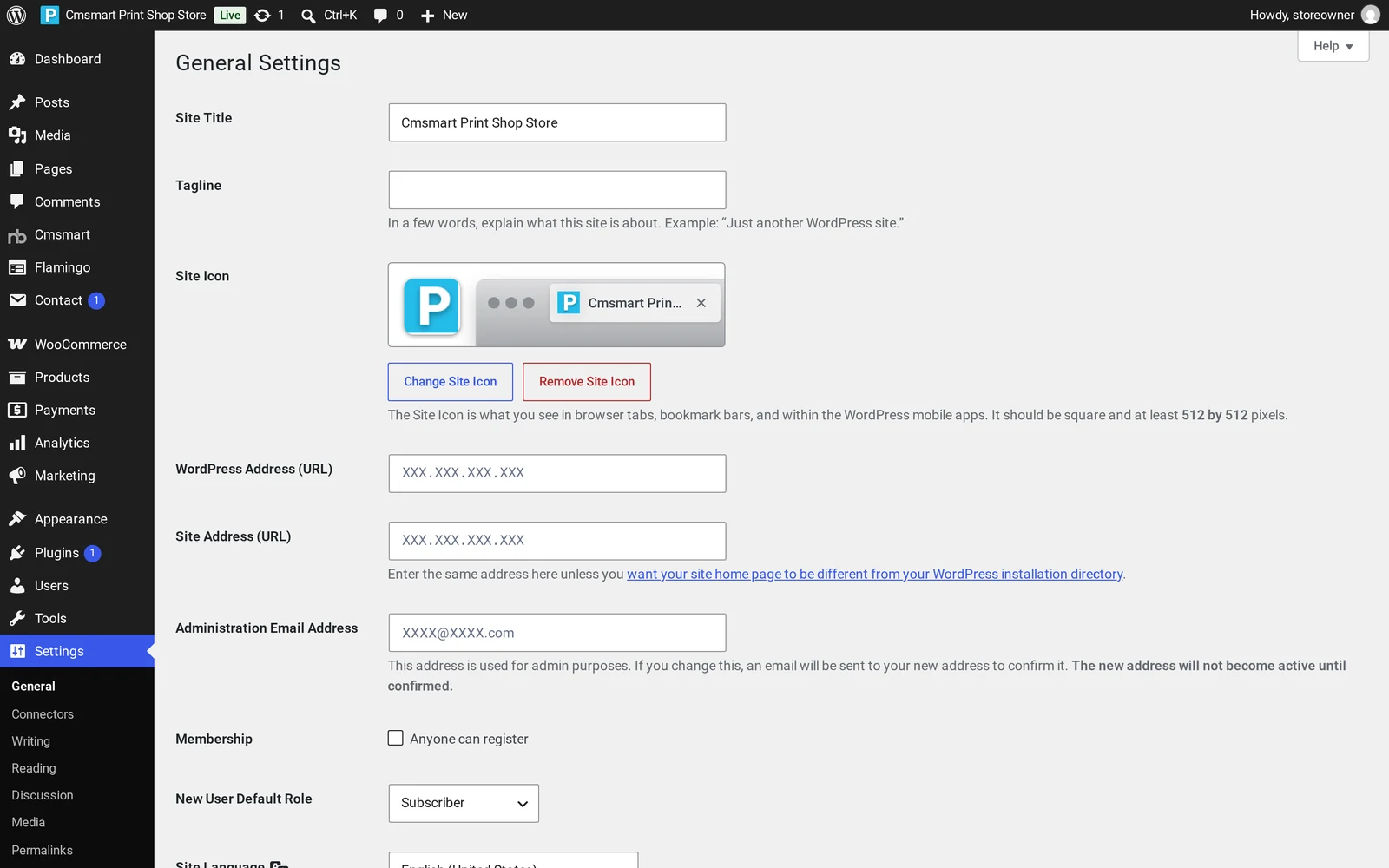The height and width of the screenshot is (868, 1389).
Task: Click the Tagline input field
Action: (x=557, y=190)
